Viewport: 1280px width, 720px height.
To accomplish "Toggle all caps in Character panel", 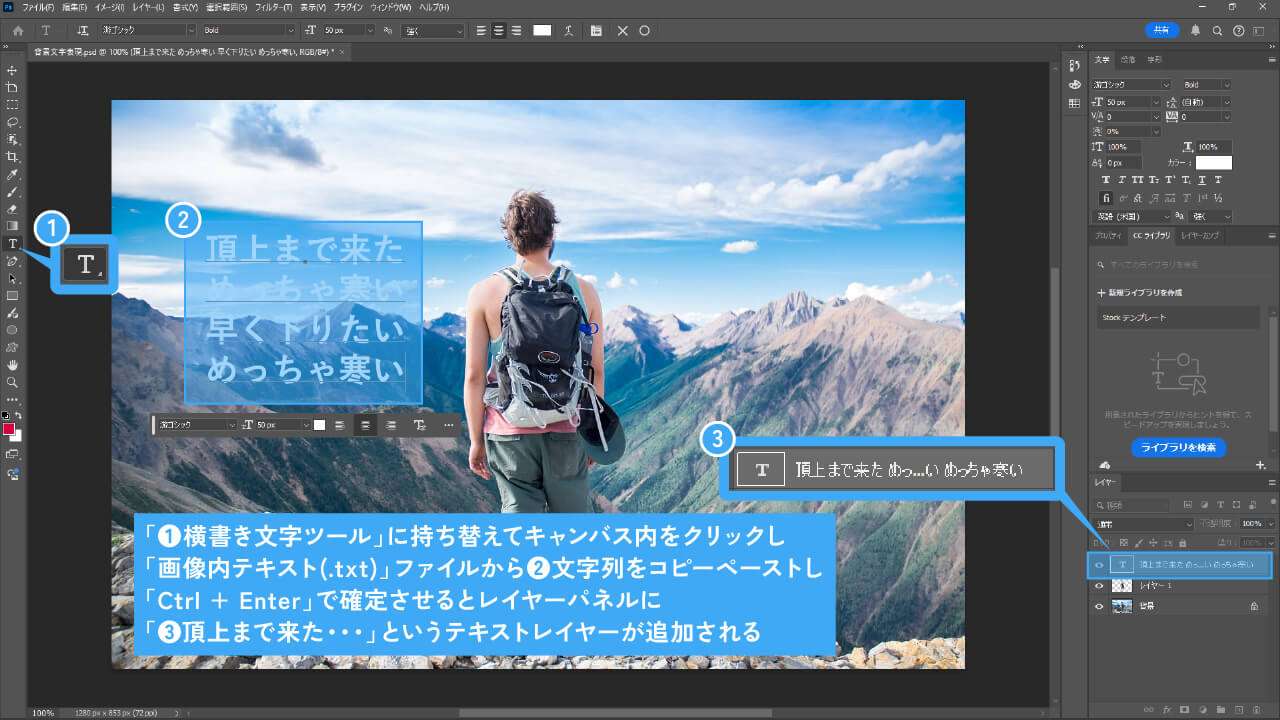I will 1140,180.
